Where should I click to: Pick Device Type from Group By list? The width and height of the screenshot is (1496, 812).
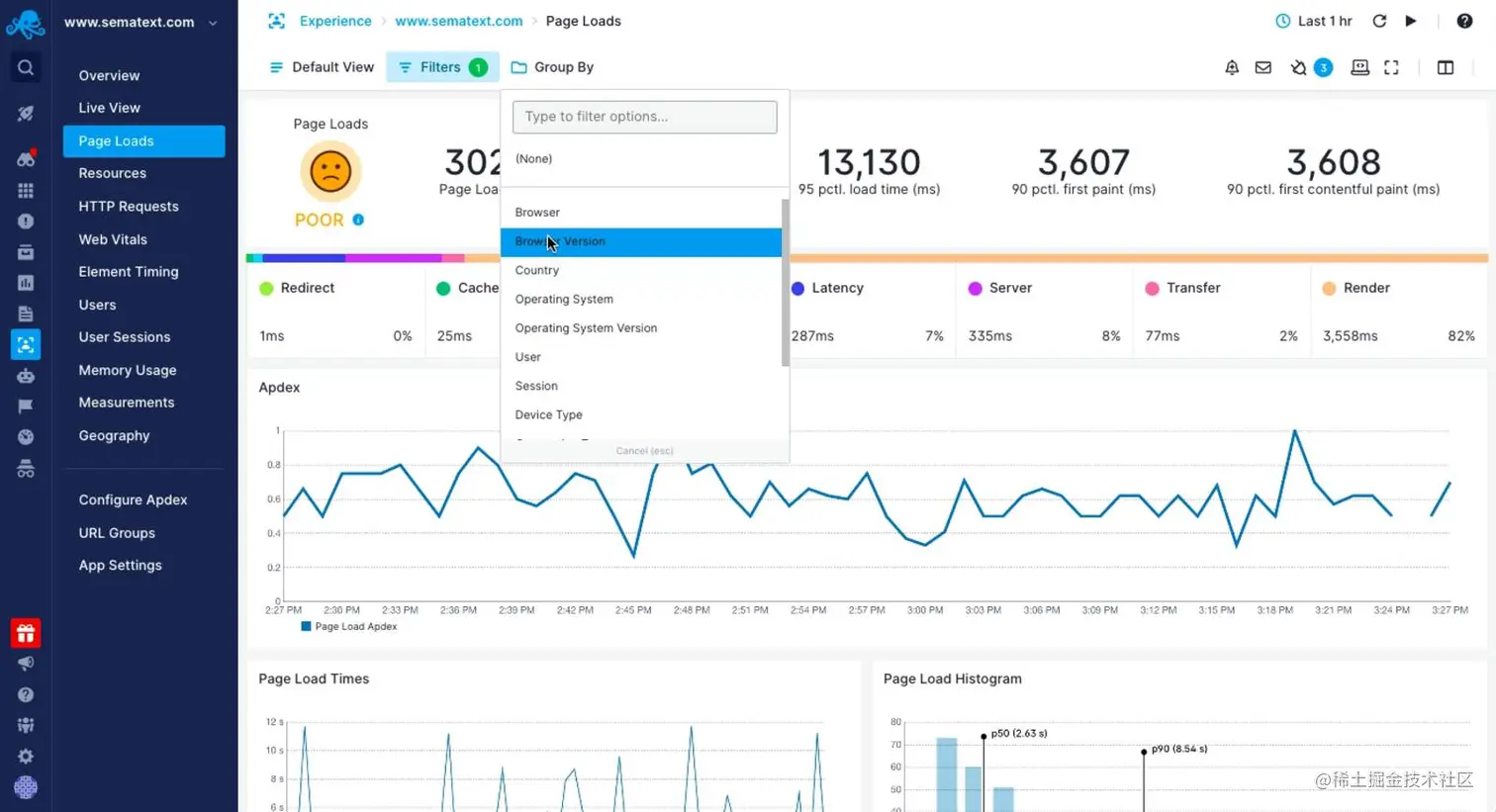click(641, 414)
